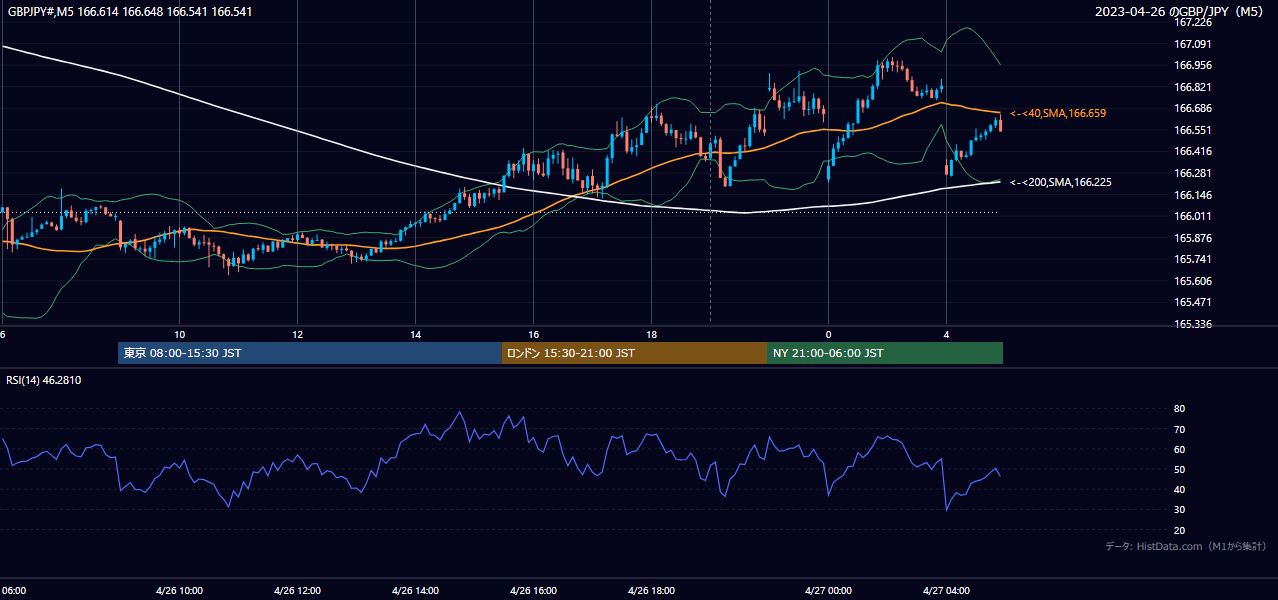Click the chart title 2023-04-26 のGBP/JPY (M5)

(x=1181, y=11)
